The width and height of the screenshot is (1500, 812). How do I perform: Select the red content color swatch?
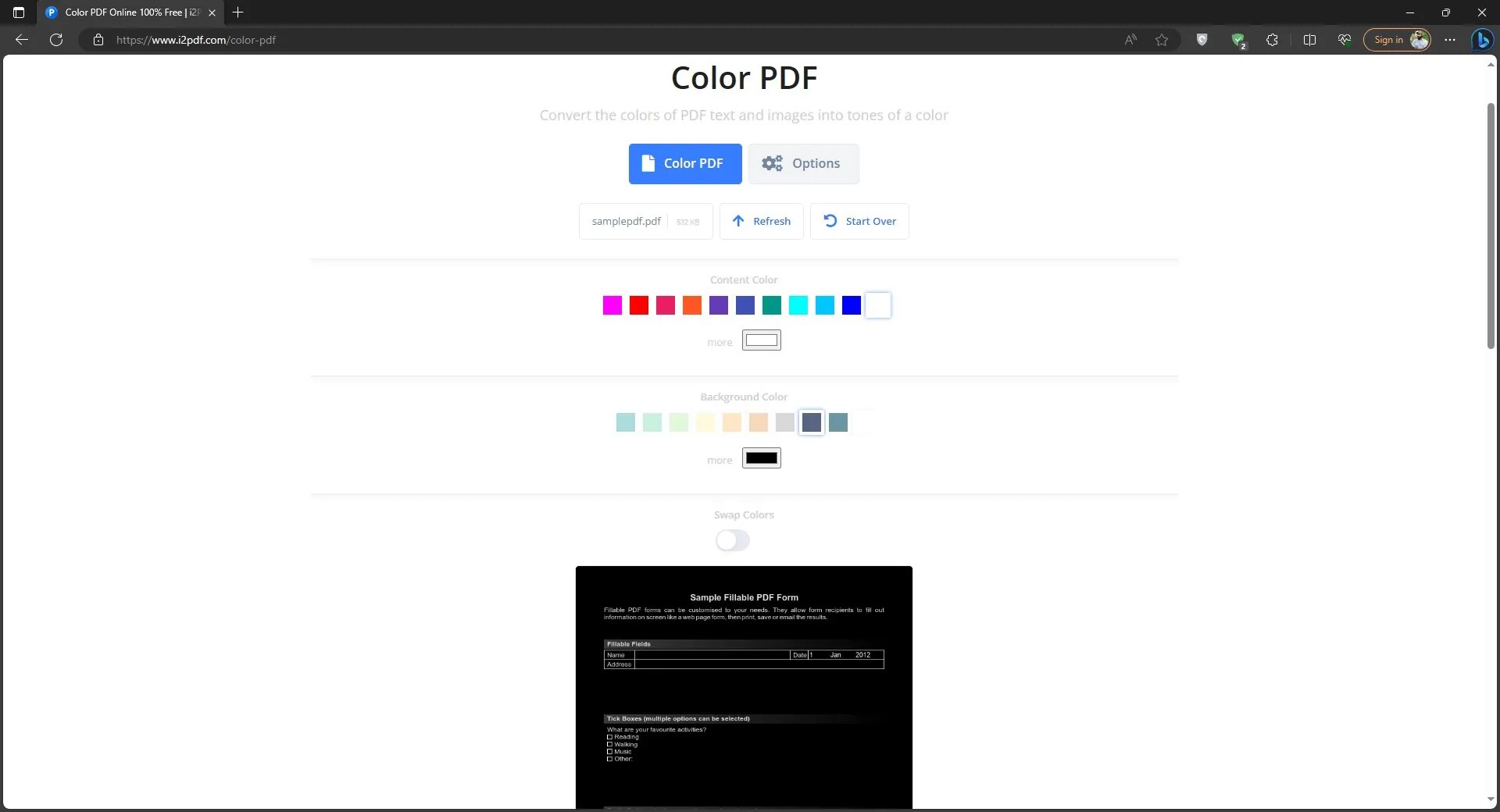pyautogui.click(x=638, y=305)
